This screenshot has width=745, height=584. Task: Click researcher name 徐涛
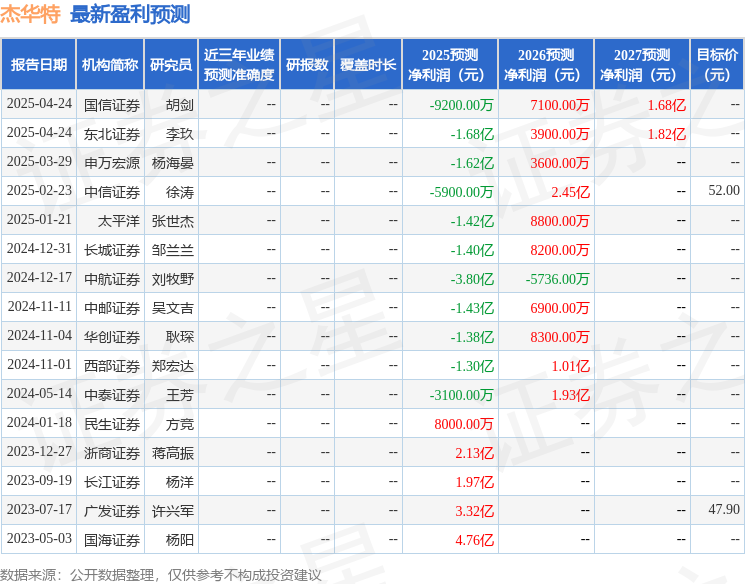[180, 192]
